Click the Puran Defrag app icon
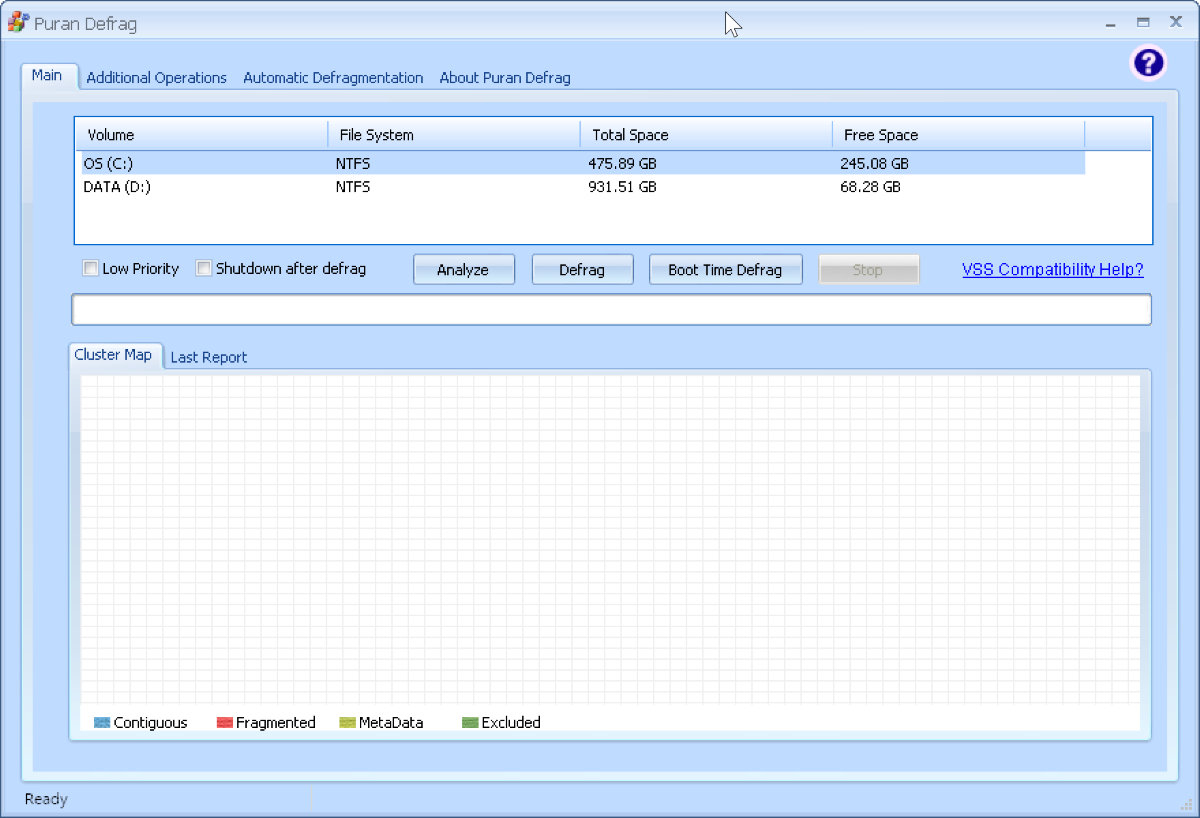Viewport: 1200px width, 818px height. [x=17, y=22]
